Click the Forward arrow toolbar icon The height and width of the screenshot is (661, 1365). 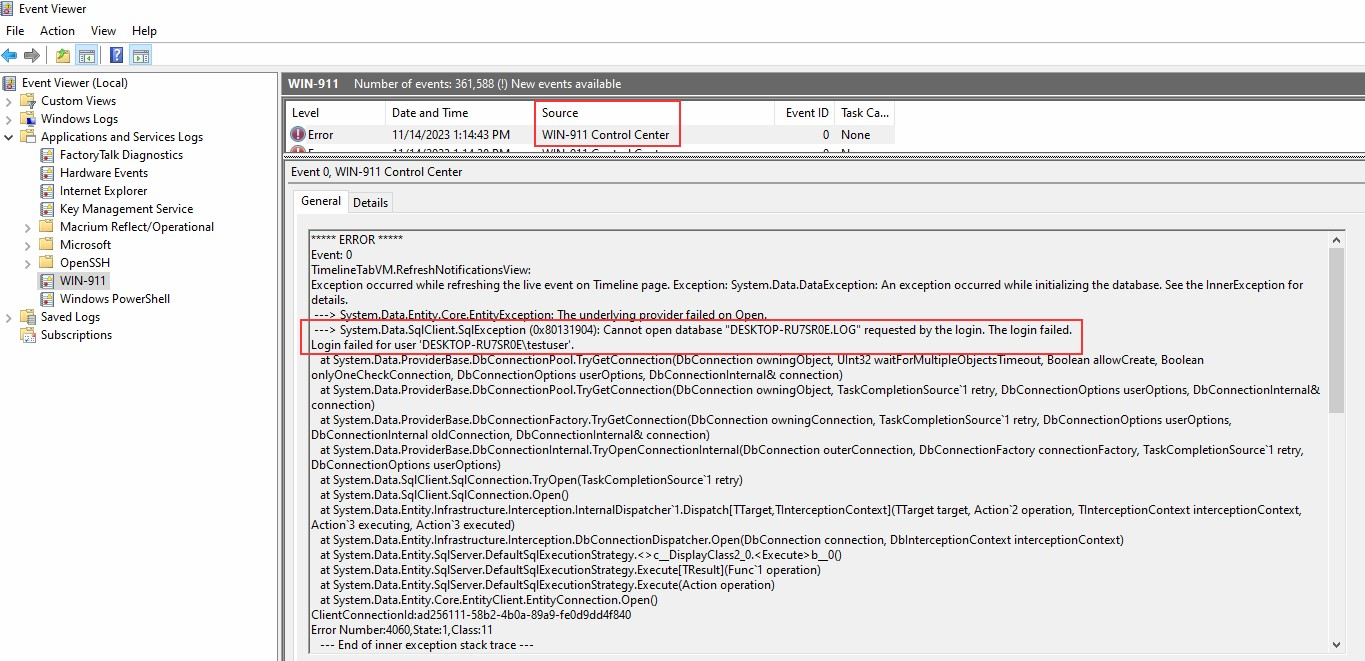[x=32, y=56]
